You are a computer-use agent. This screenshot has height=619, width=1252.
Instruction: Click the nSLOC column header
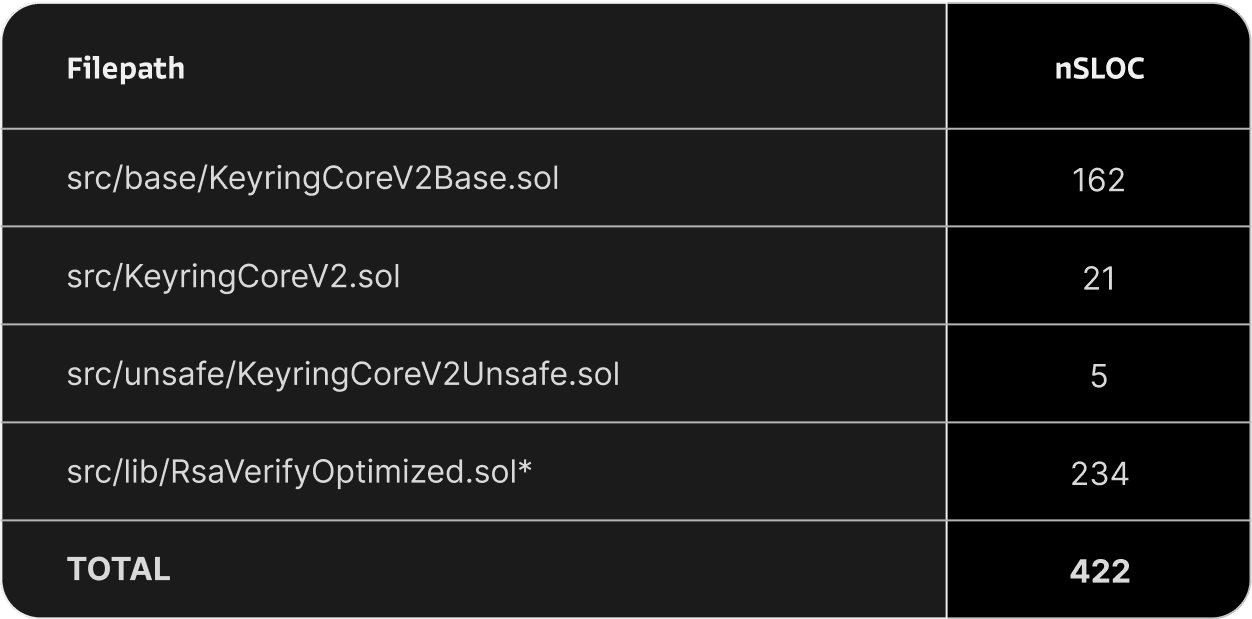(x=1099, y=69)
